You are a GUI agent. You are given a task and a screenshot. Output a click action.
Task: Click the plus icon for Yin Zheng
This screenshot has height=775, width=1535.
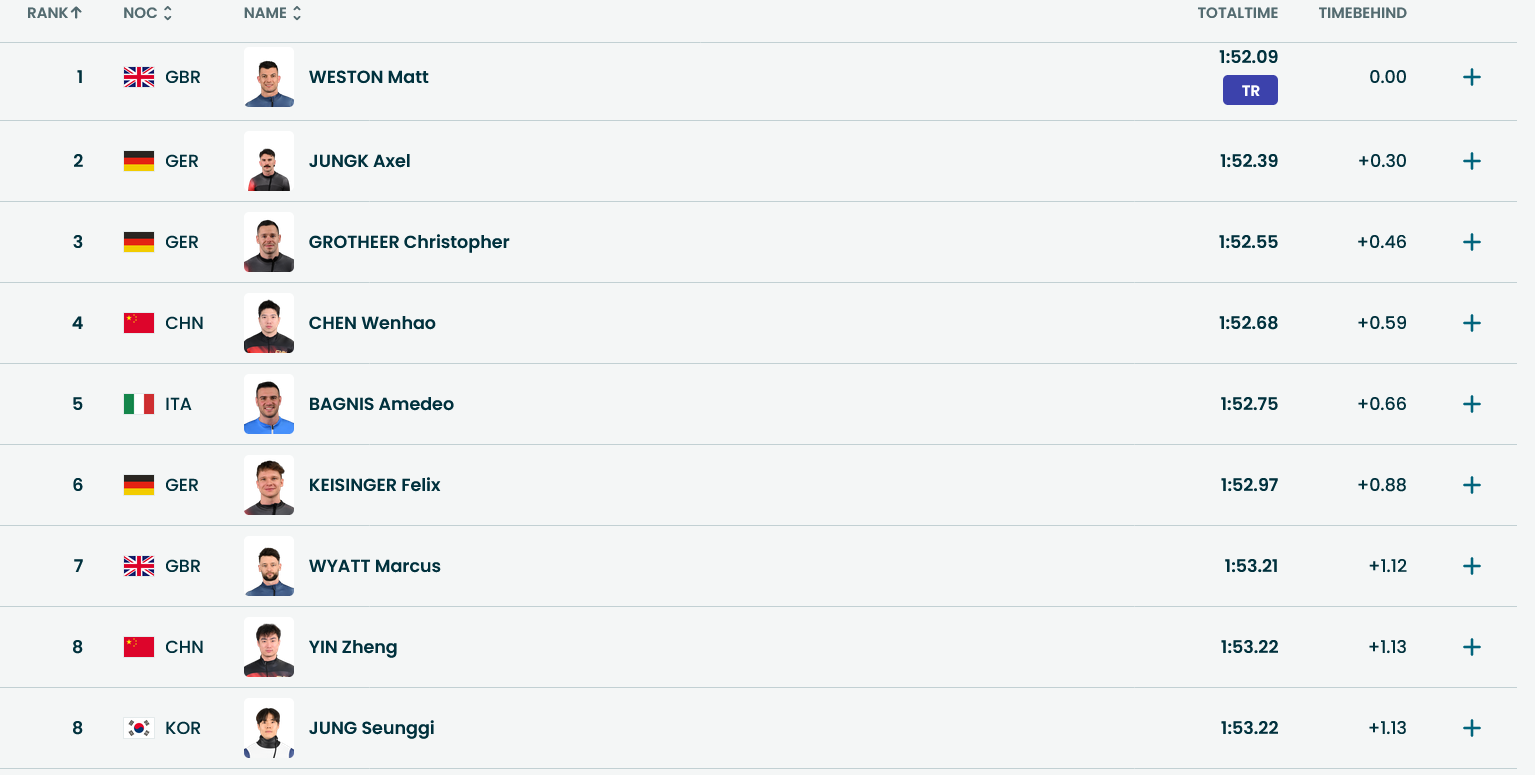(1471, 647)
